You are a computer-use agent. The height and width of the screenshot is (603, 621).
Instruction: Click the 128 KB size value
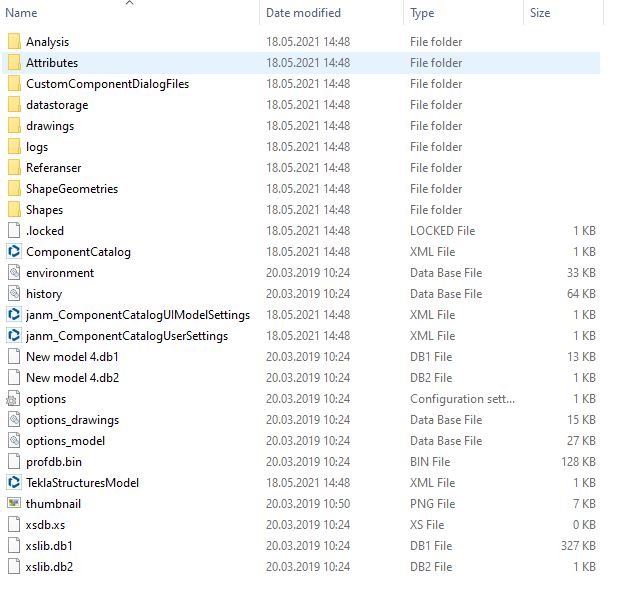click(578, 462)
